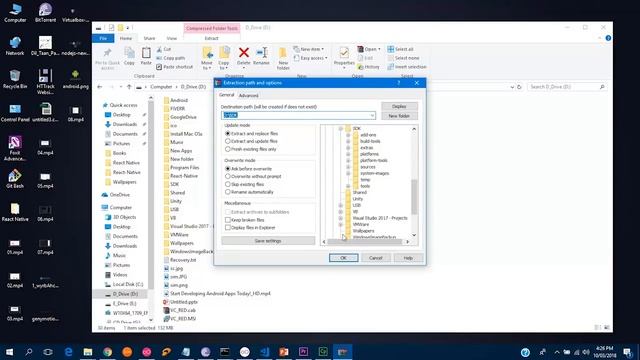Image resolution: width=640 pixels, height=360 pixels.
Task: Select the android.png desktop icon
Action: coord(76,79)
